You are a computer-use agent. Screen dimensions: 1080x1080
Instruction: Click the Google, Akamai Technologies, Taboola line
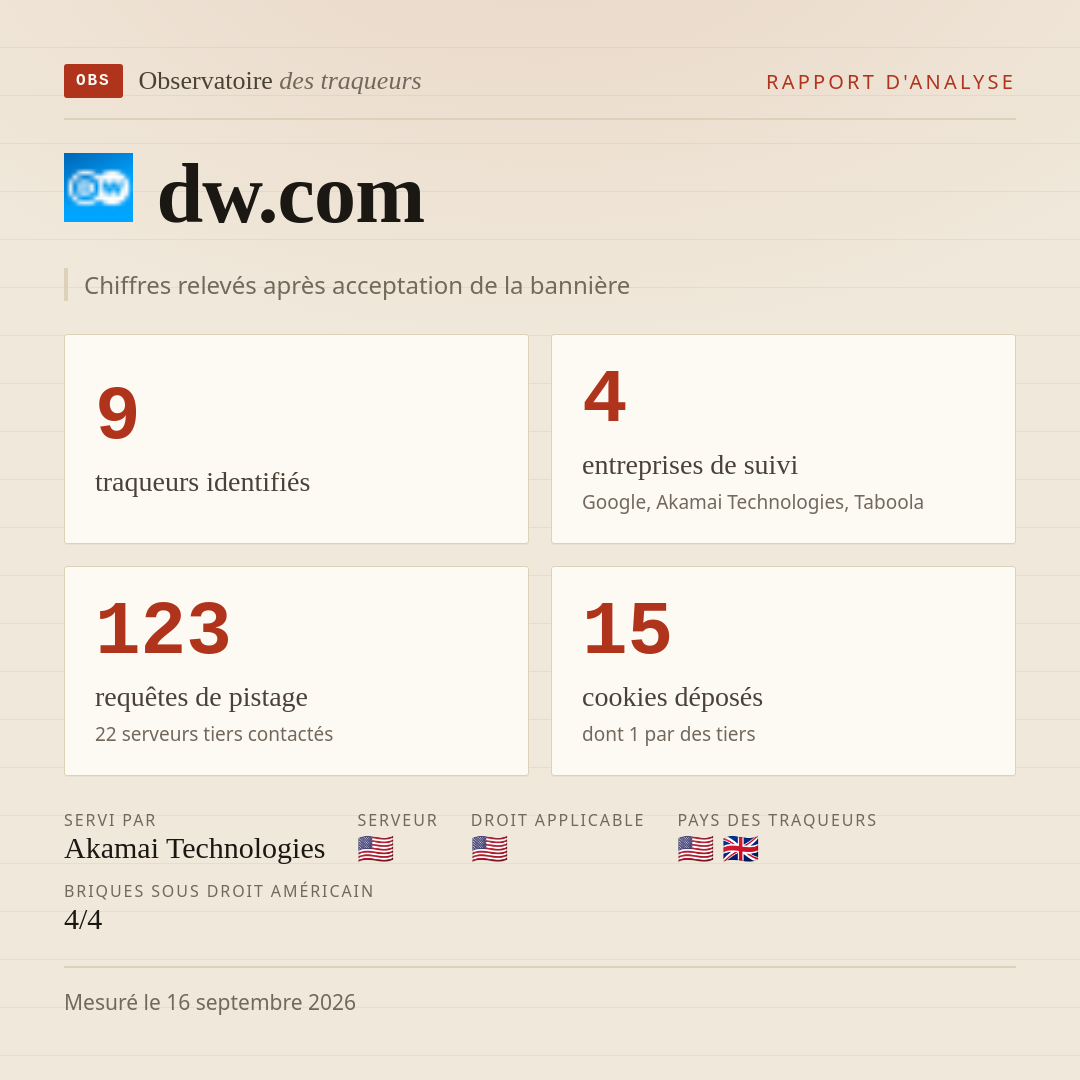753,502
